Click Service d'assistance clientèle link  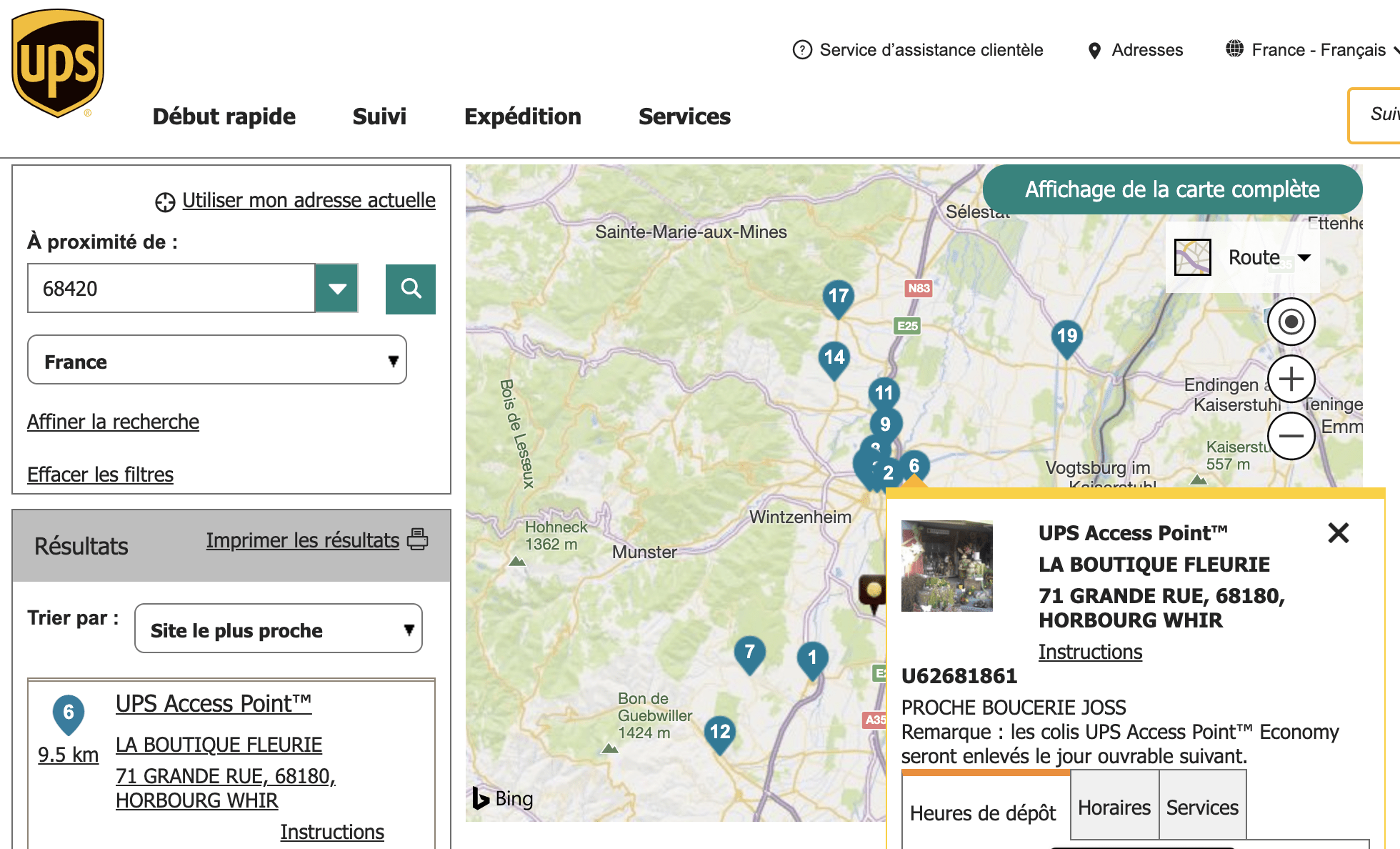[931, 50]
